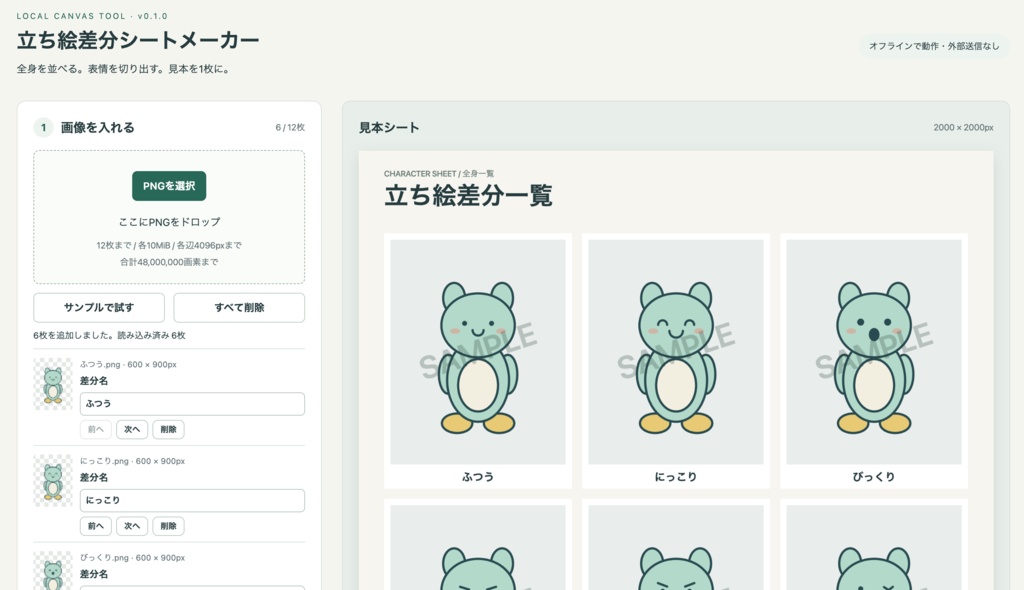Click the にっこり character card in sheet
This screenshot has width=1024, height=590.
pyautogui.click(x=676, y=361)
